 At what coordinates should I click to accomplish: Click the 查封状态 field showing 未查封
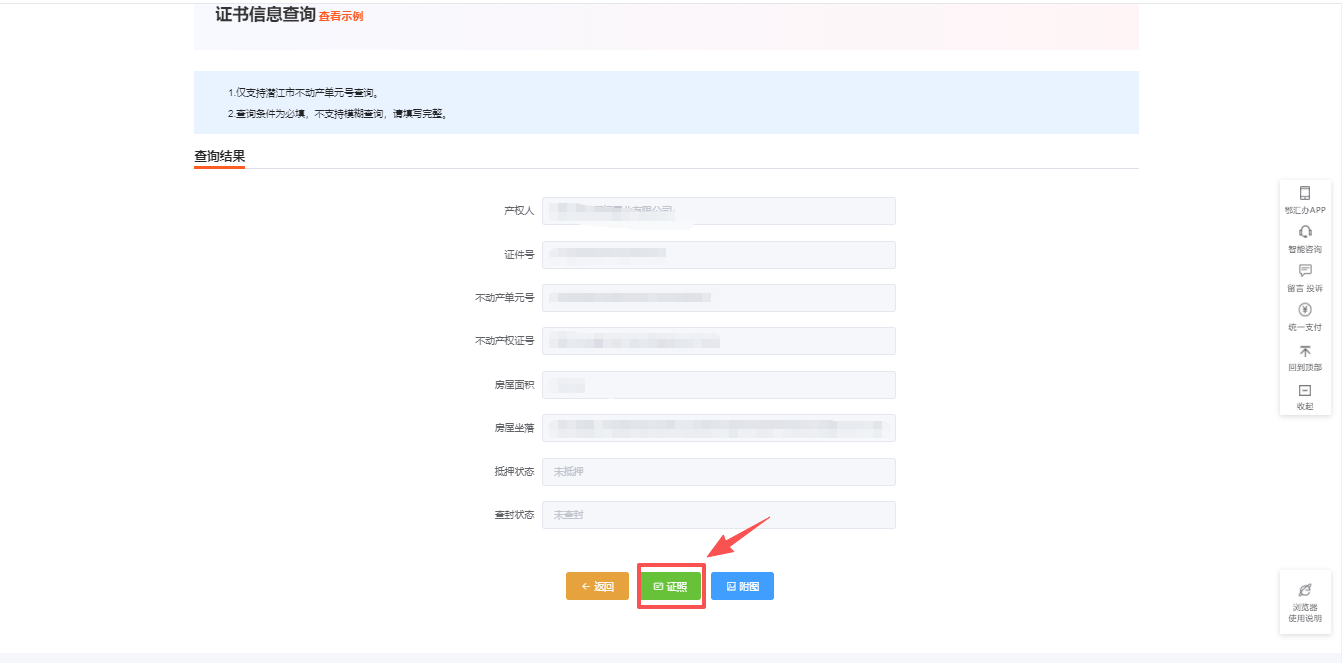(x=718, y=515)
